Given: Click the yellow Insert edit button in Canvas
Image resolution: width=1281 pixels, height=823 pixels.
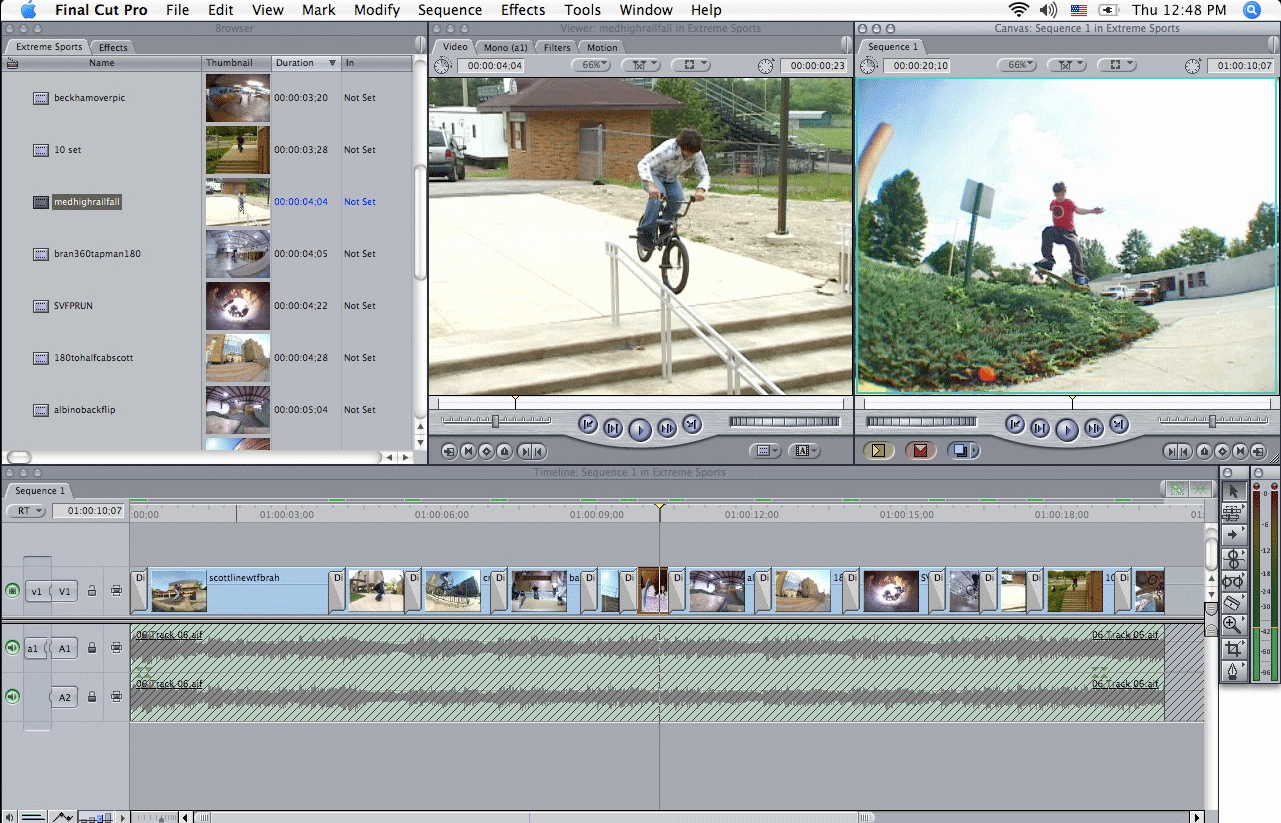Looking at the screenshot, I should tap(878, 451).
